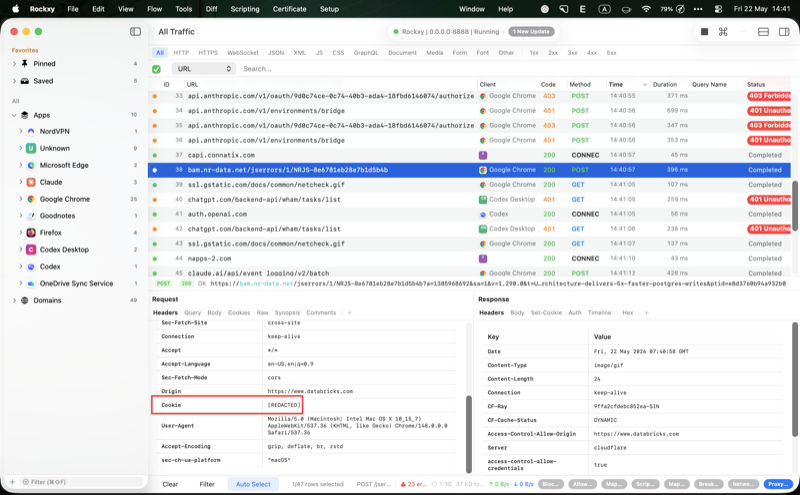This screenshot has height=495, width=800.
Task: Toggle the right side panel icon
Action: click(784, 32)
